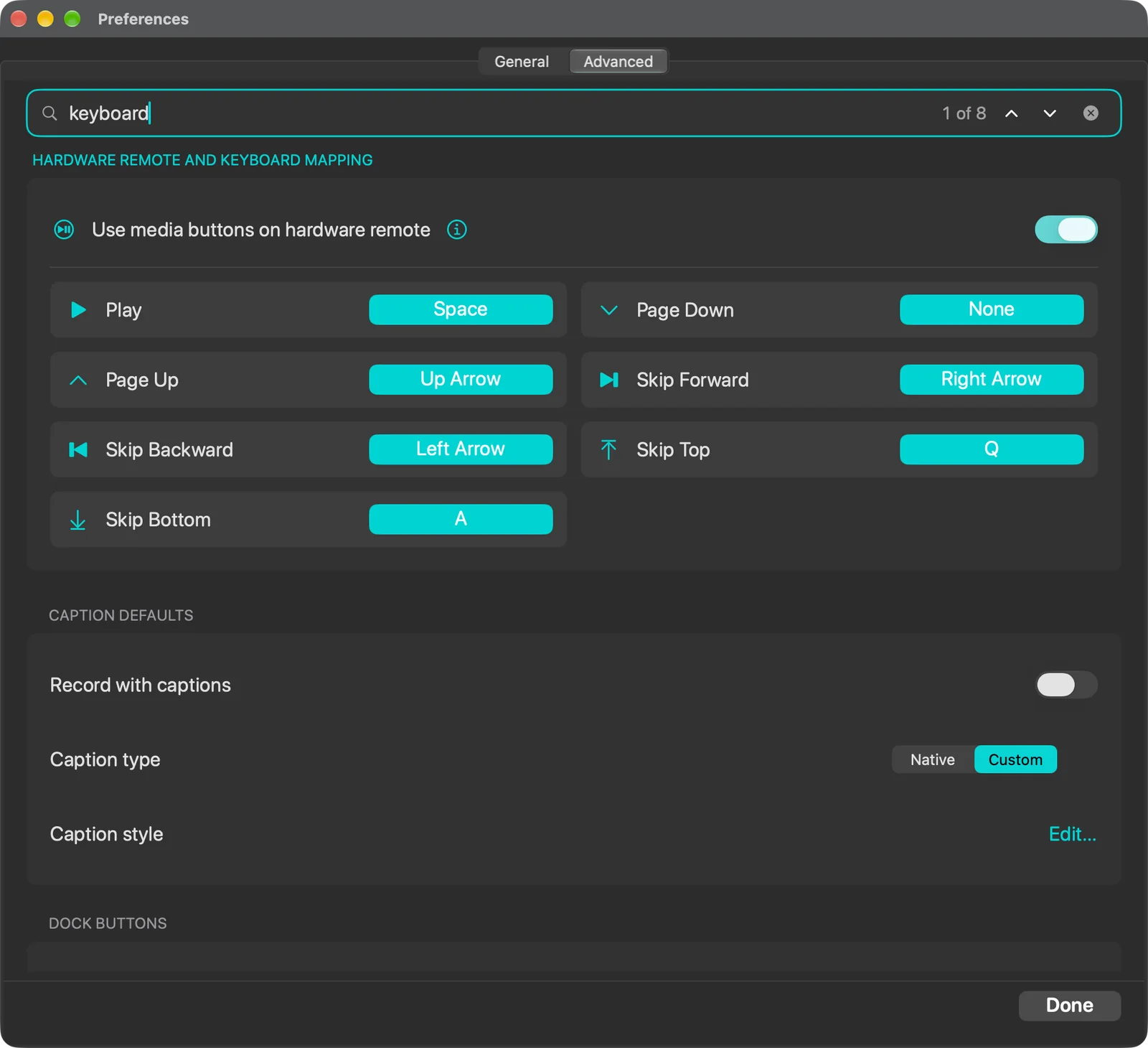The image size is (1148, 1048).
Task: Change Page Up mapping Up Arrow
Action: click(461, 379)
